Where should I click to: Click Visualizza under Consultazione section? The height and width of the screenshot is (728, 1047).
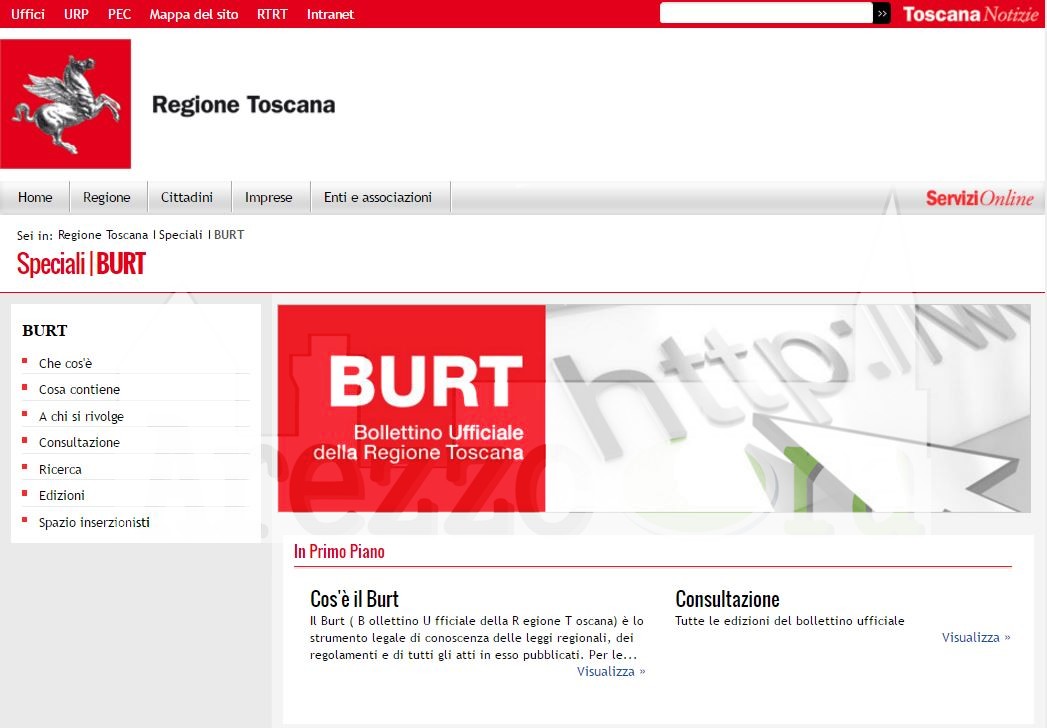click(x=975, y=638)
